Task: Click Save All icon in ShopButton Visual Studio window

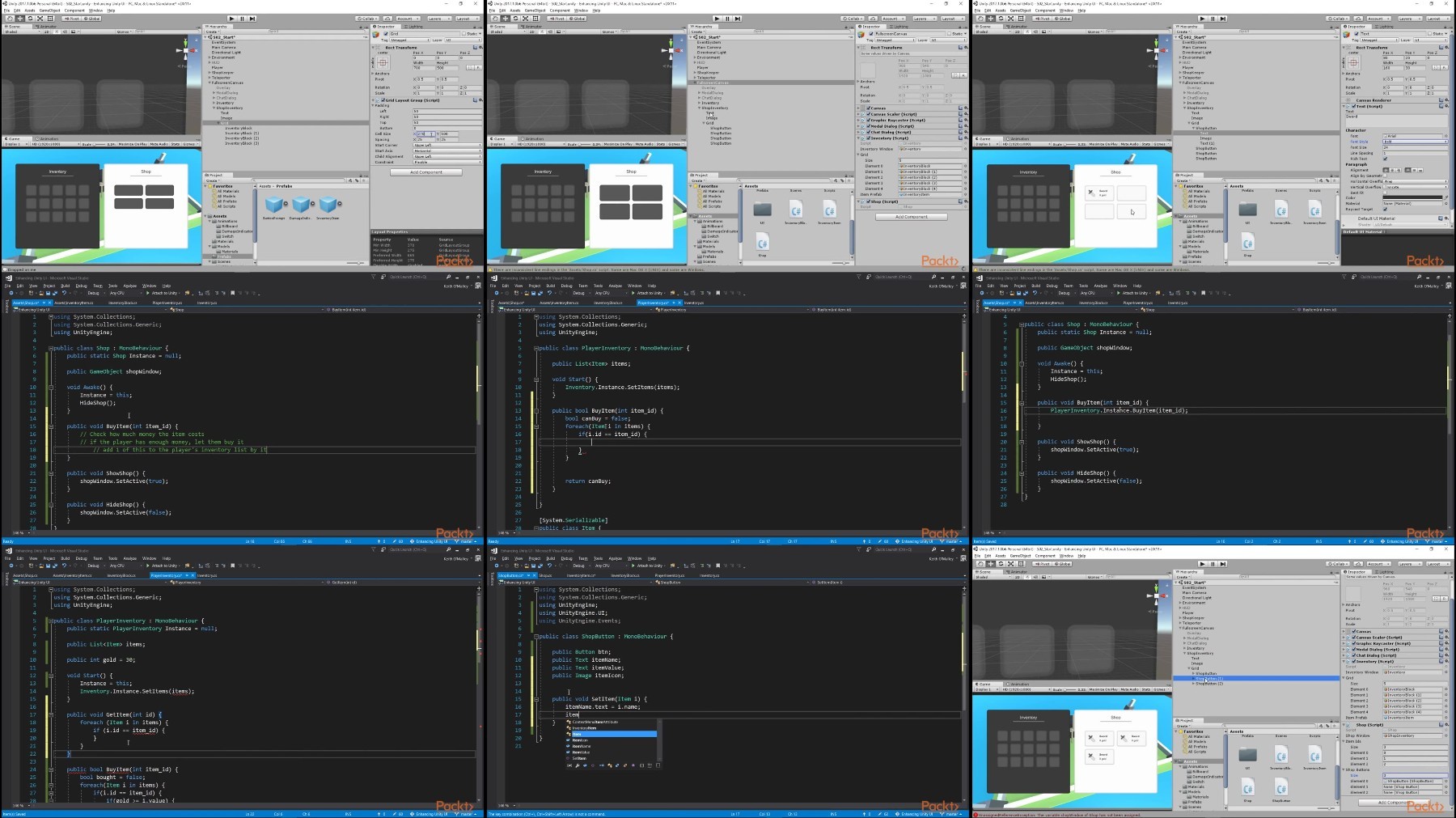Action: coord(540,566)
